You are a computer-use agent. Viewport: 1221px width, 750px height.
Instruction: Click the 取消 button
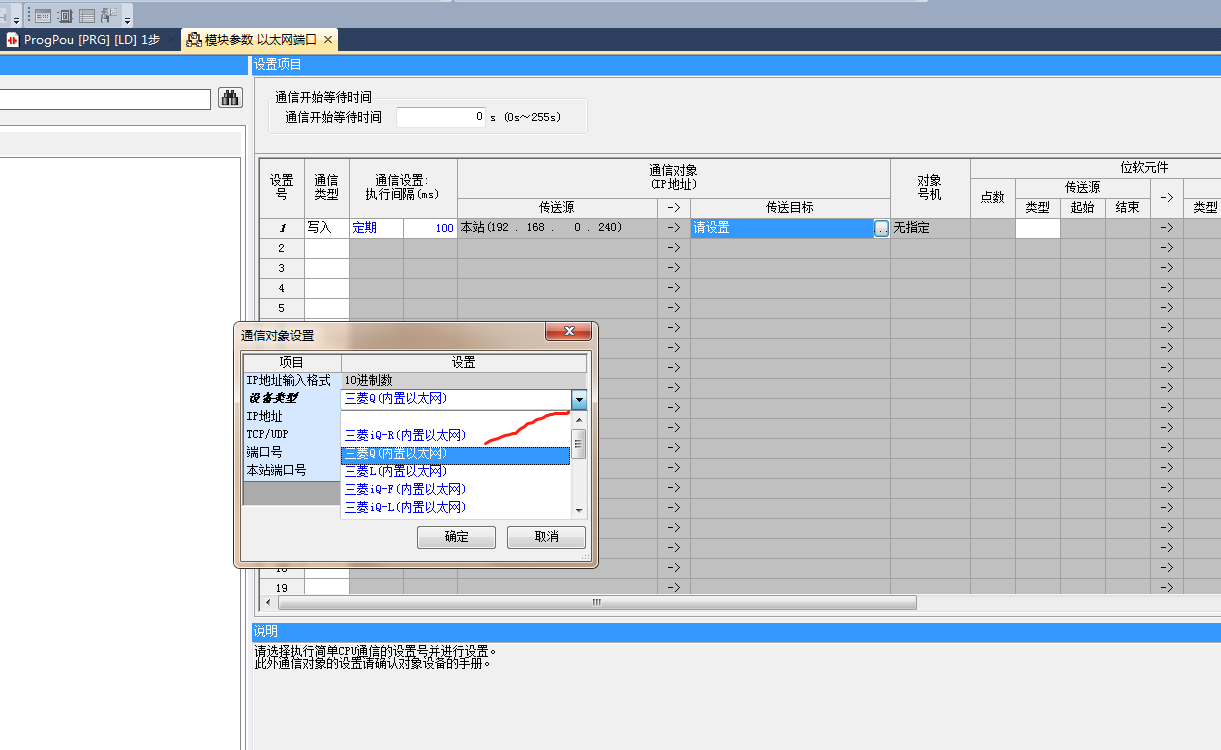(546, 537)
